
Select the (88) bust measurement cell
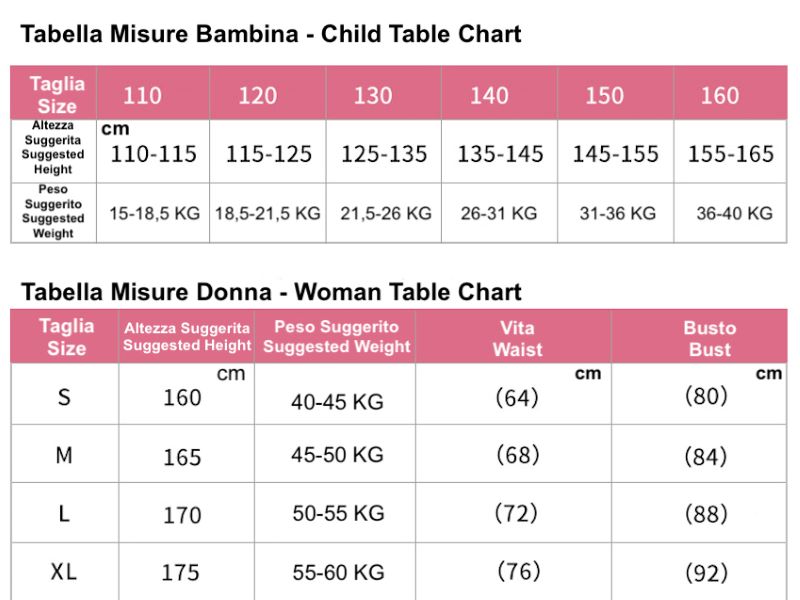click(705, 514)
